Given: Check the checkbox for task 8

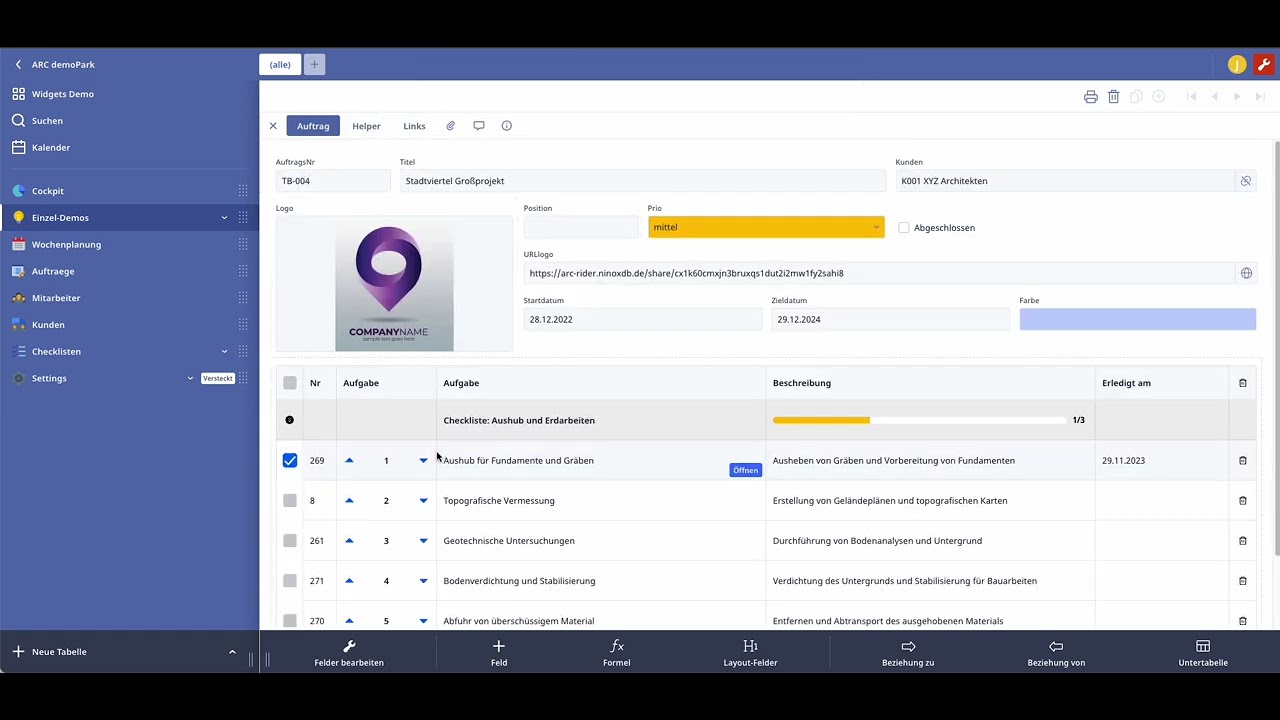Looking at the screenshot, I should [290, 501].
